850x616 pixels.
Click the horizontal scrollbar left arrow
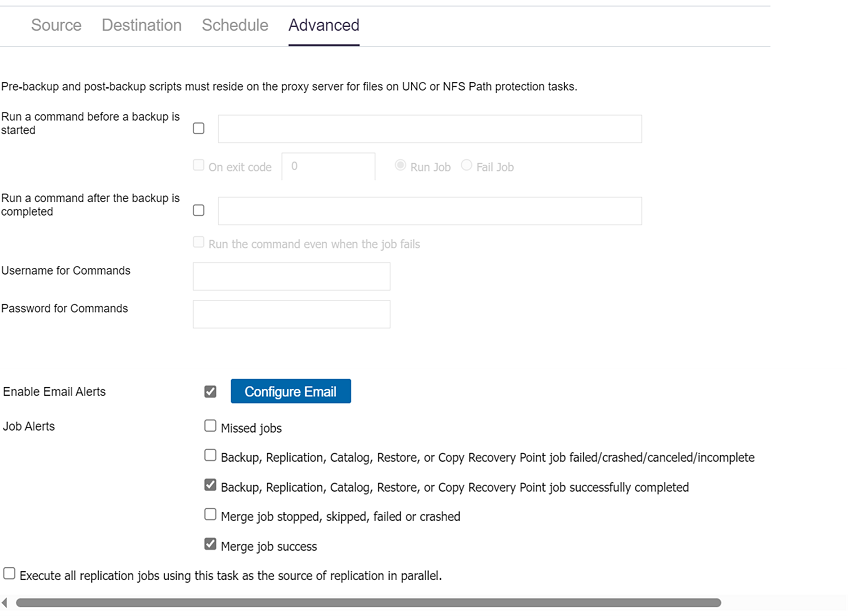pyautogui.click(x=6, y=603)
